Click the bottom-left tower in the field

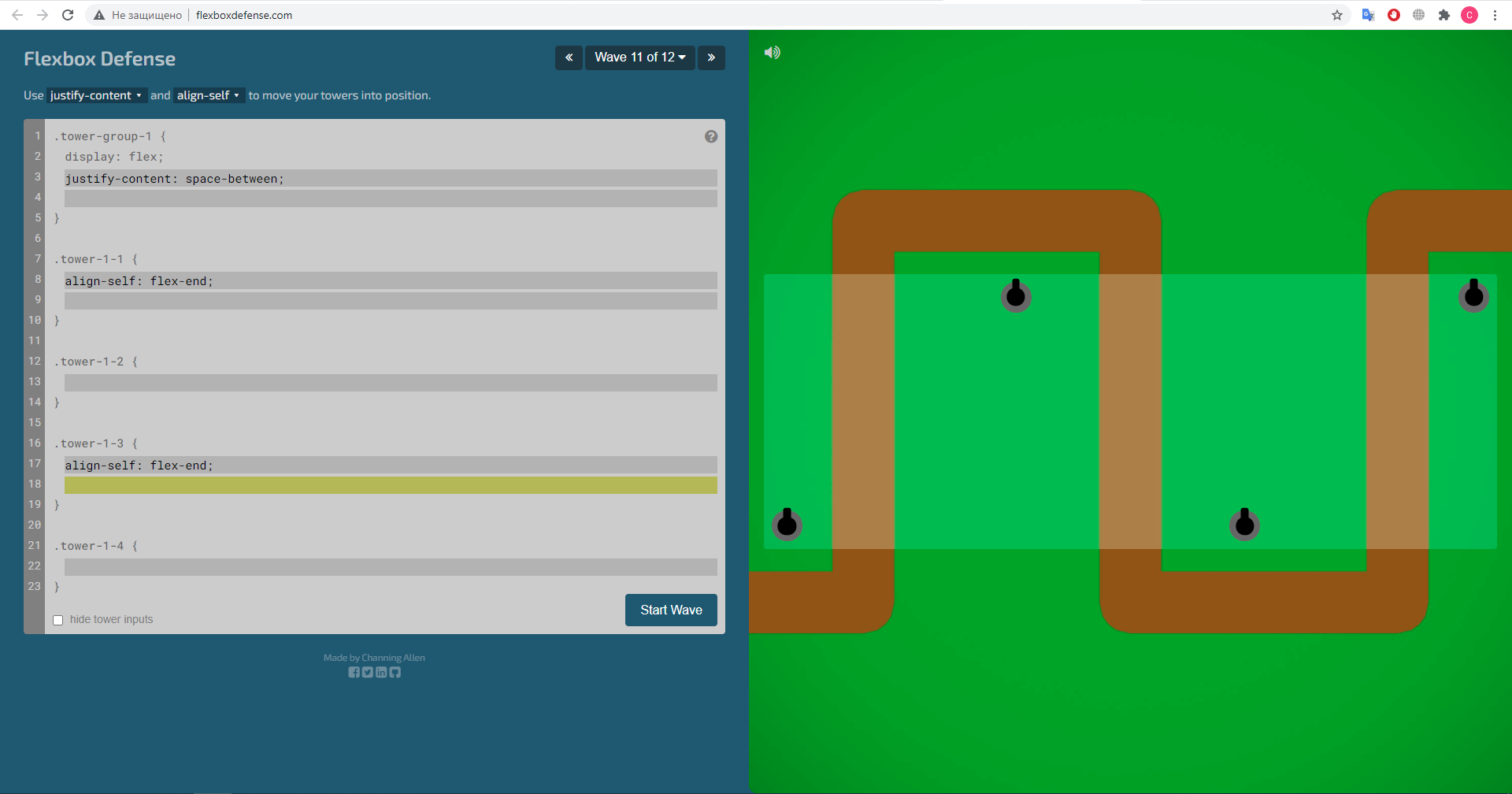click(x=787, y=524)
